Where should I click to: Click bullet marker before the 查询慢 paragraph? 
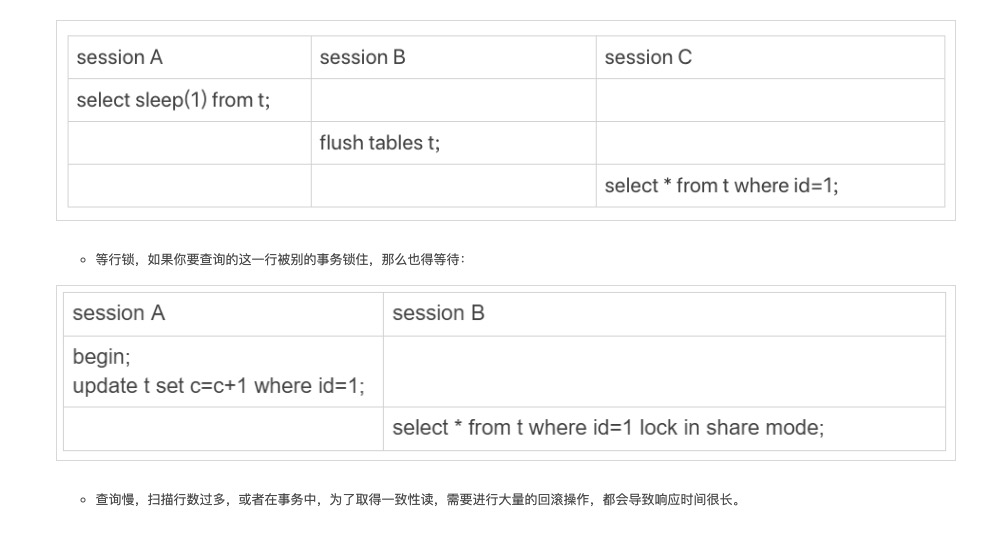pos(83,500)
